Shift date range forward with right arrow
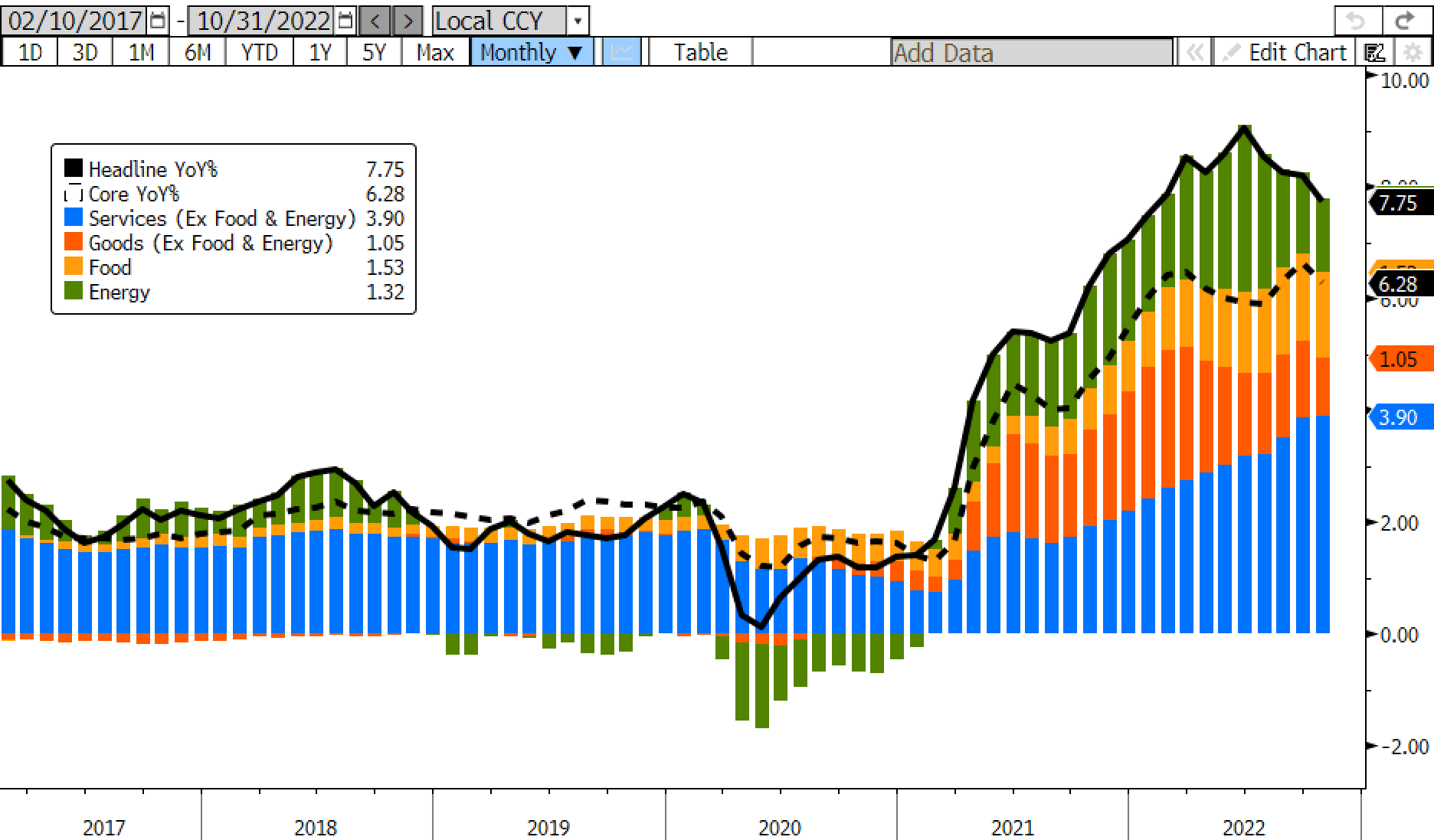The width and height of the screenshot is (1434, 840). [408, 21]
